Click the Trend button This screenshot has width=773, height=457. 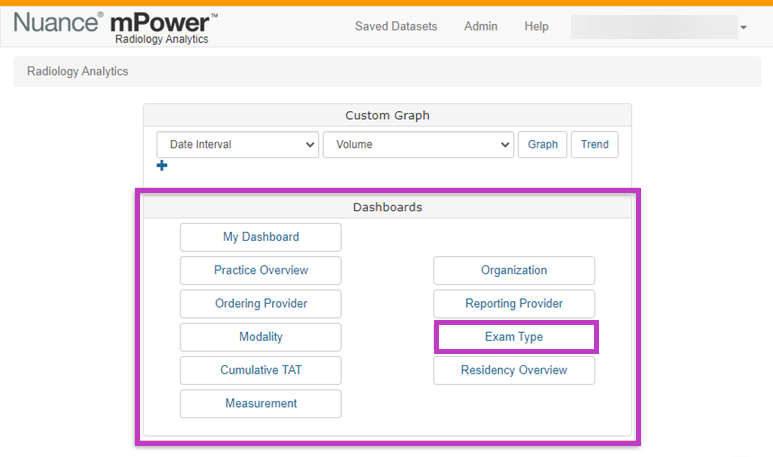pos(595,144)
